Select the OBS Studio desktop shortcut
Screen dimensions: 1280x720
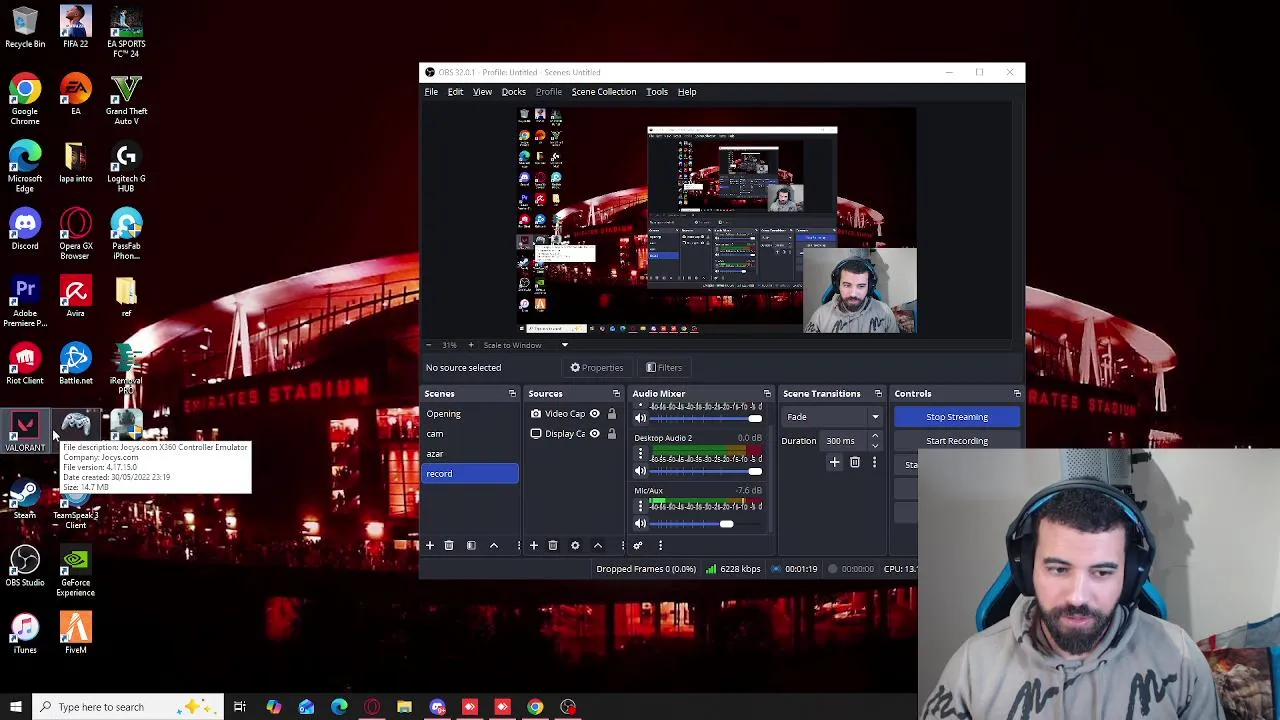25,567
